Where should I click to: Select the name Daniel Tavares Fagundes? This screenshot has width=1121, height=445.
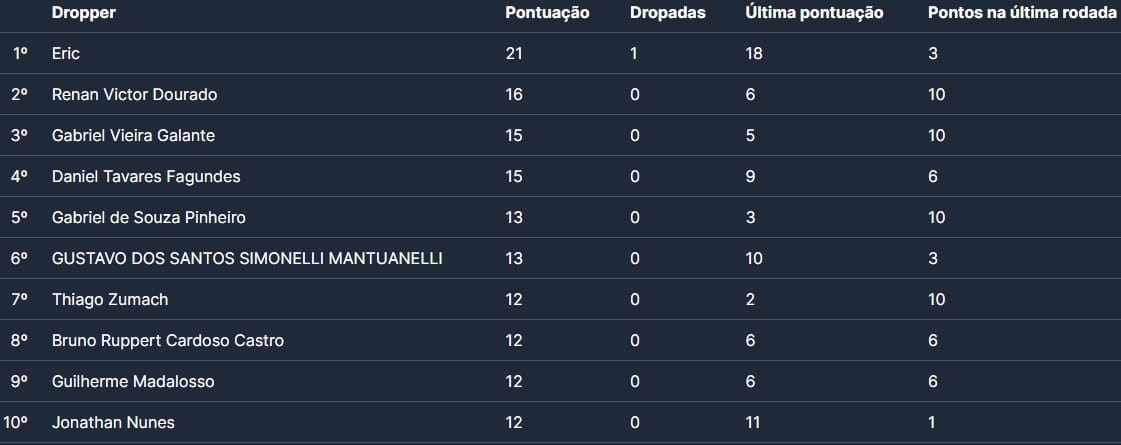click(x=146, y=176)
